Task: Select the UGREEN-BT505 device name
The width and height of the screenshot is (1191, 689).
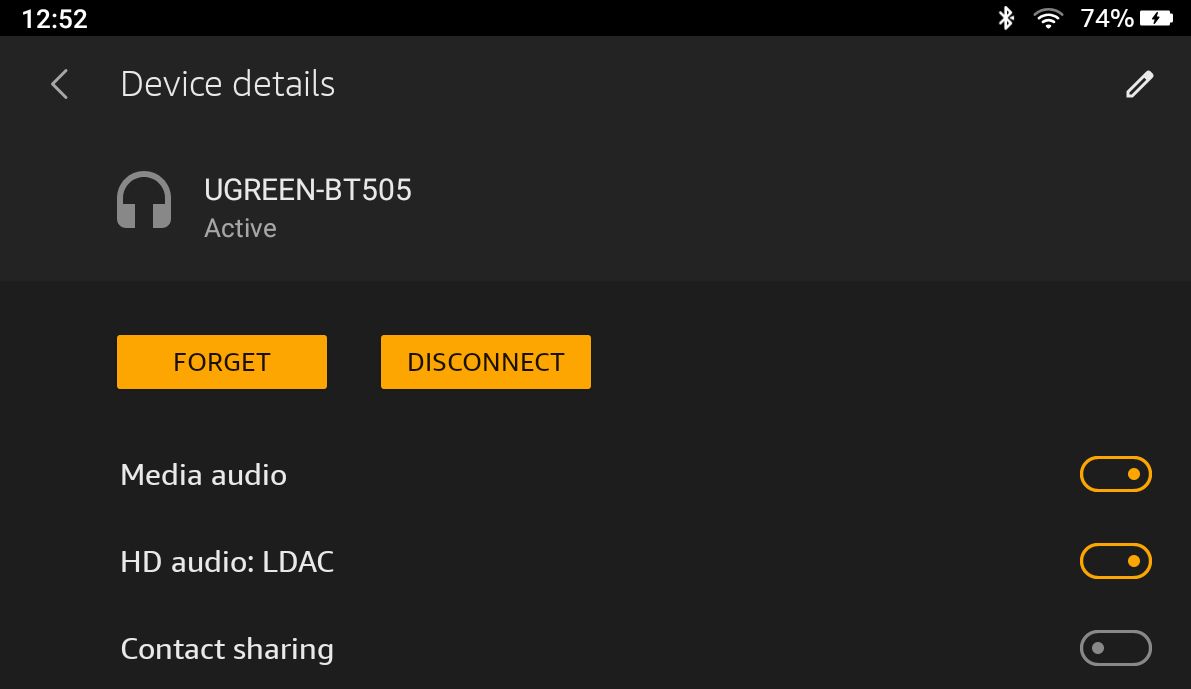Action: coord(307,190)
